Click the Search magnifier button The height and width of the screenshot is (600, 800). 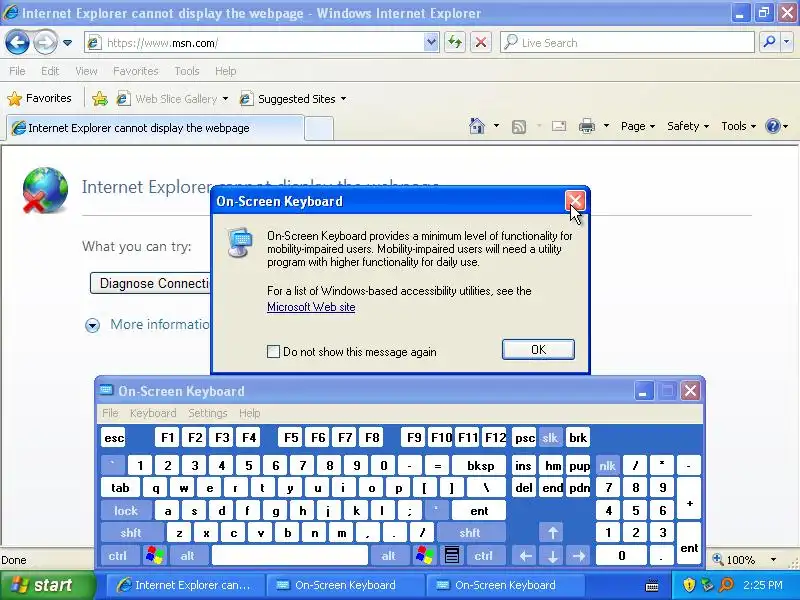[768, 43]
